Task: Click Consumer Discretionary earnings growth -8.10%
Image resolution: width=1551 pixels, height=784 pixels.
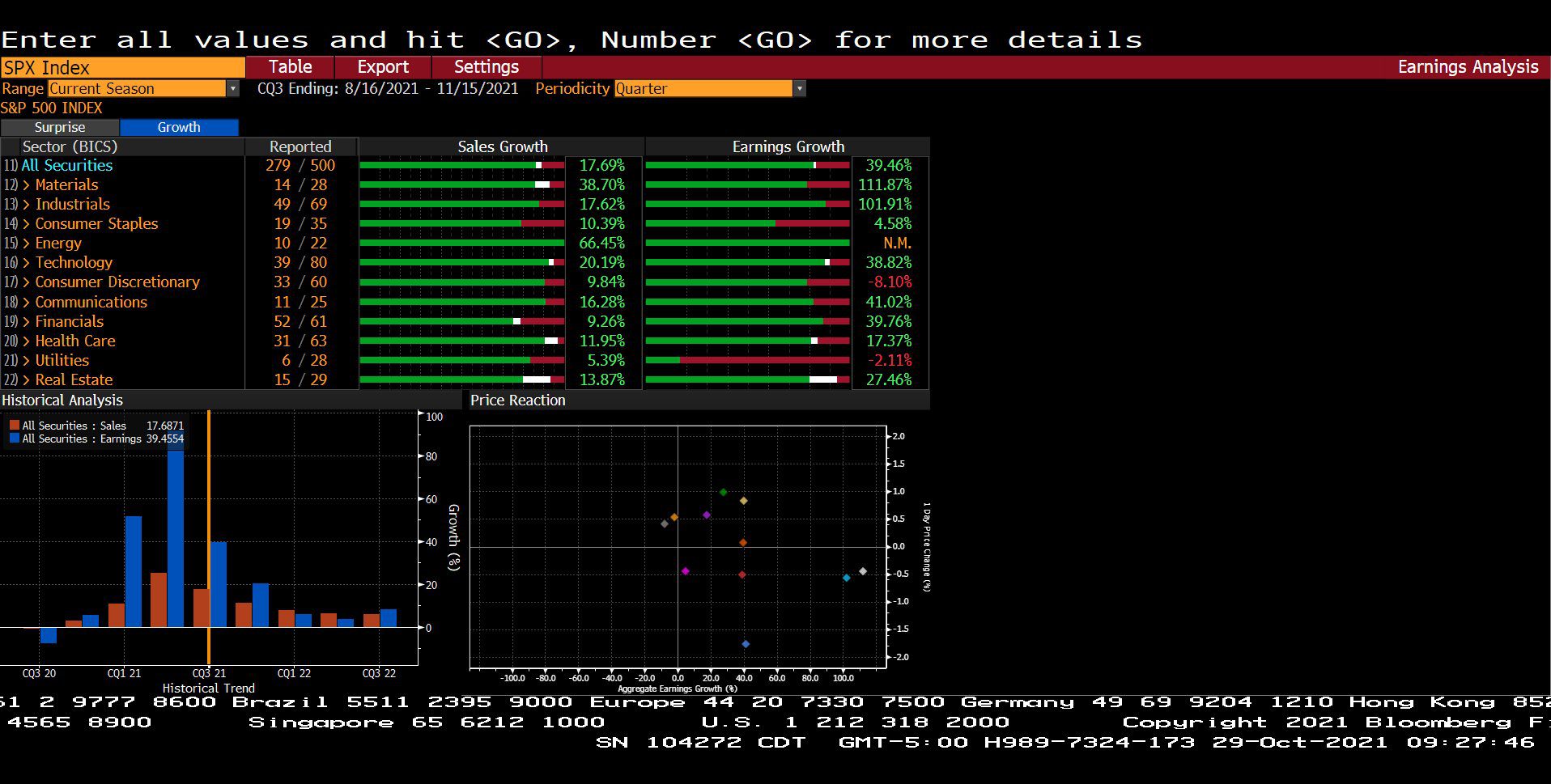Action: click(x=890, y=282)
